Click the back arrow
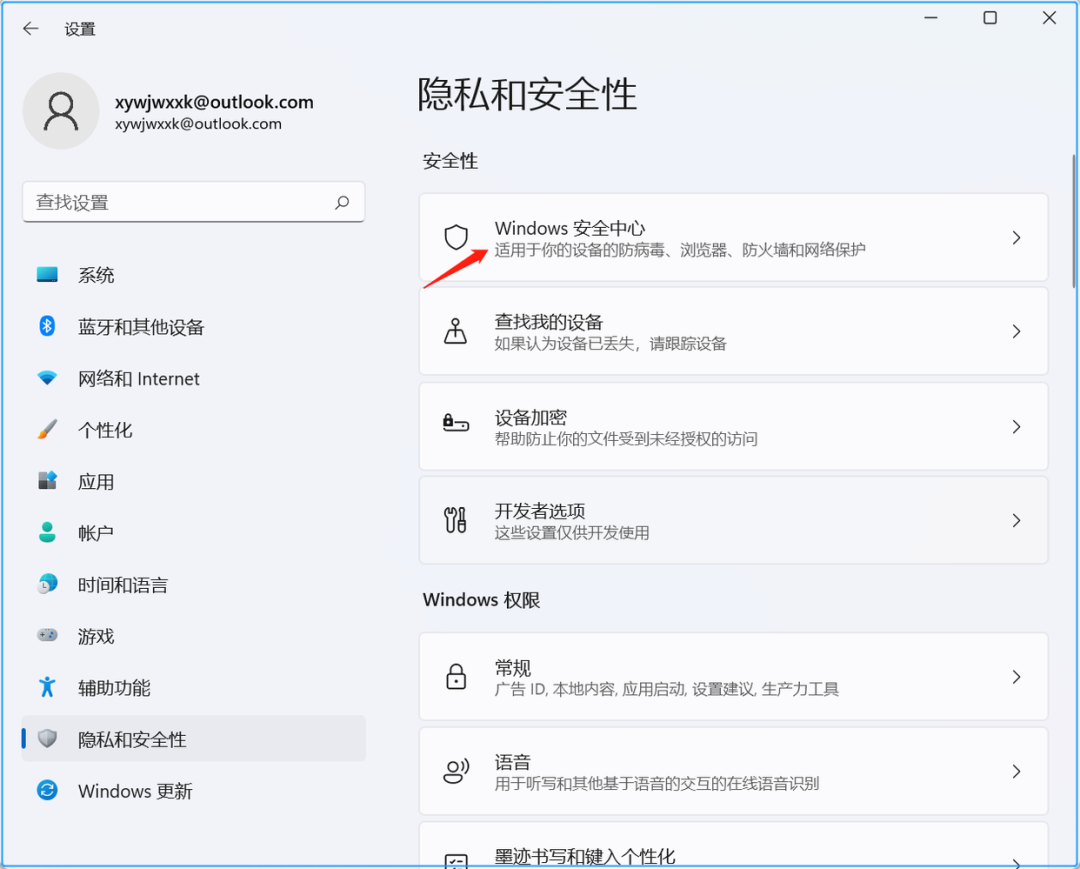Viewport: 1080px width, 869px height. (x=30, y=28)
